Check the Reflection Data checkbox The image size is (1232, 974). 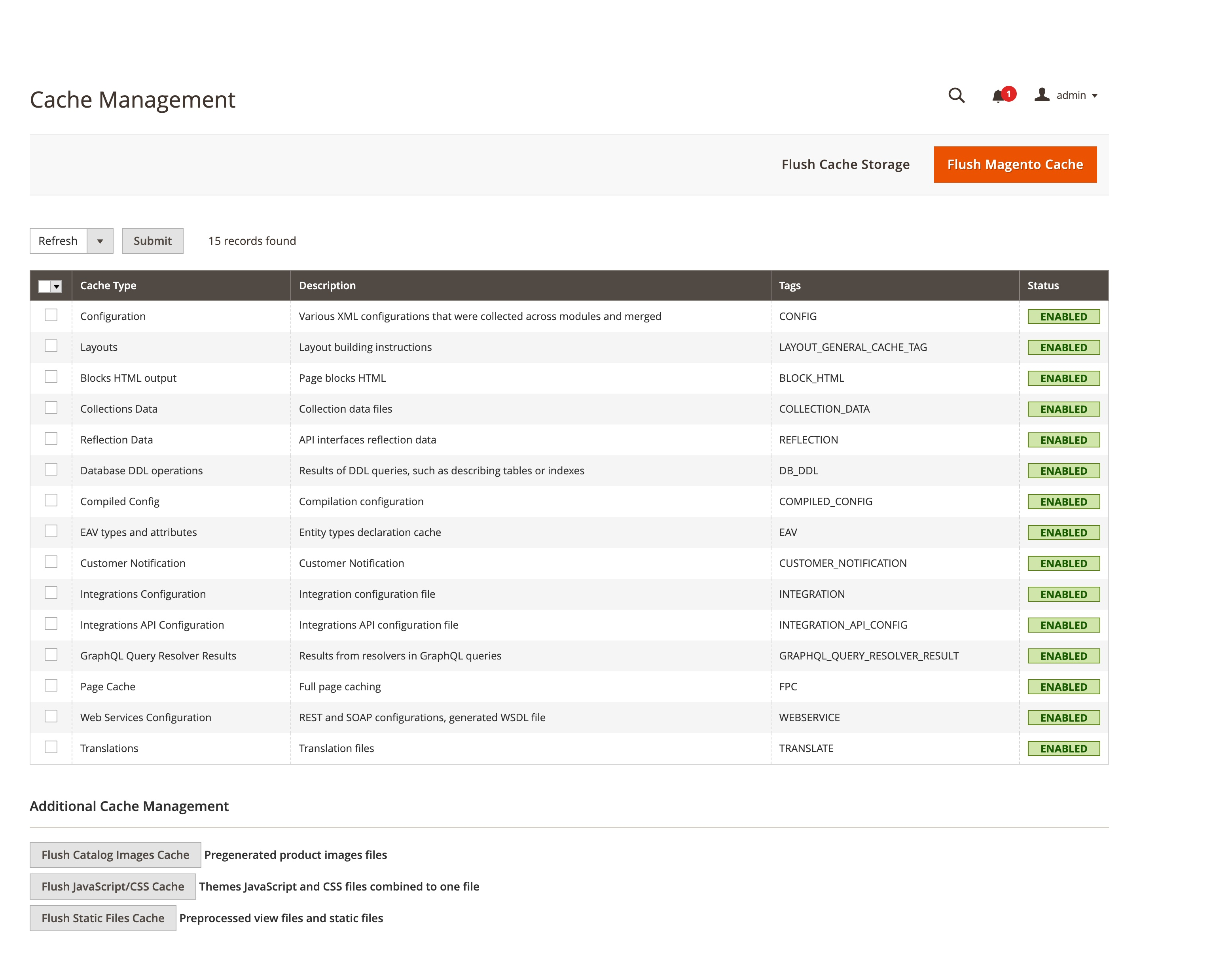51,438
